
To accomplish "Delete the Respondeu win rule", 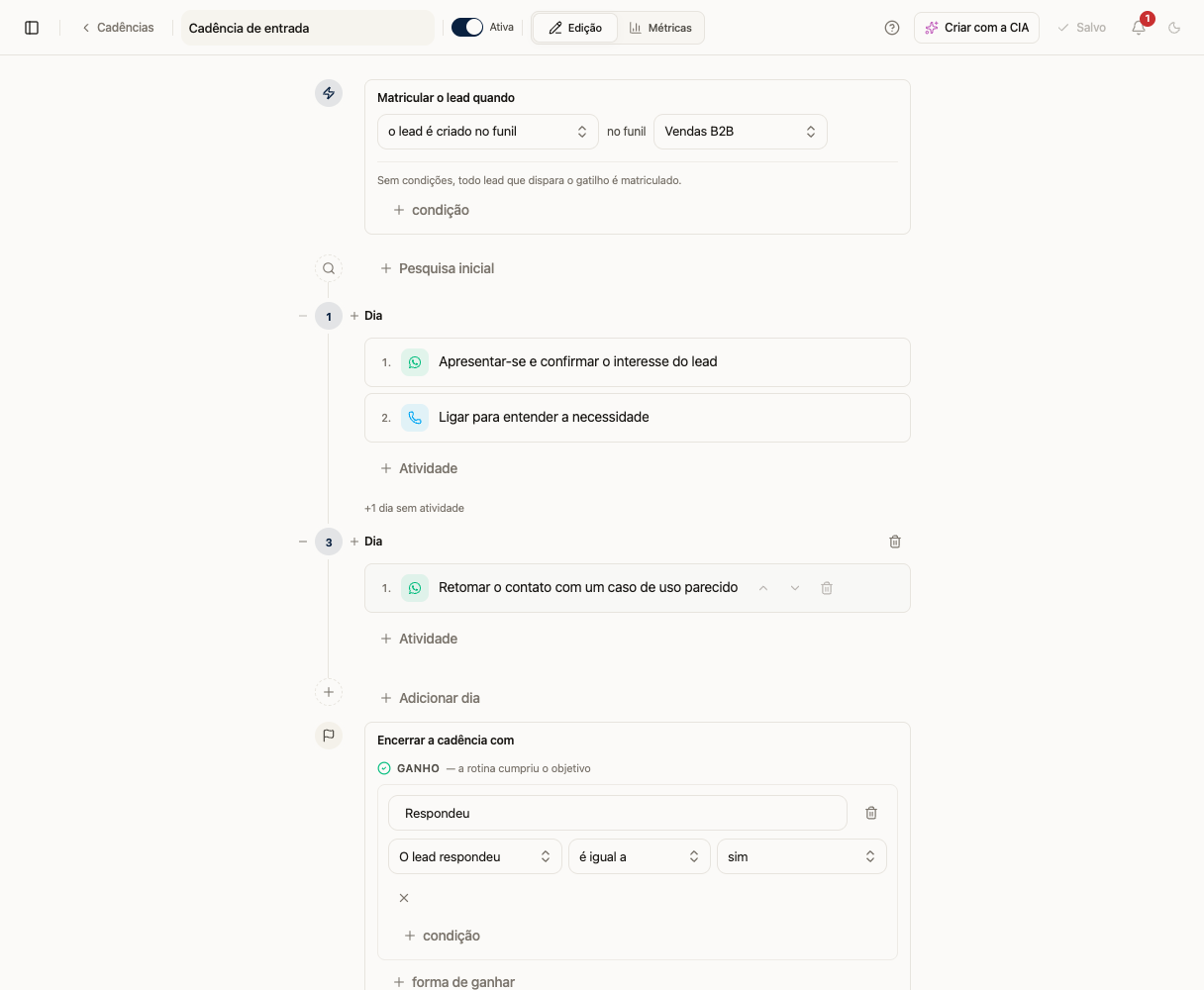I will tap(871, 813).
